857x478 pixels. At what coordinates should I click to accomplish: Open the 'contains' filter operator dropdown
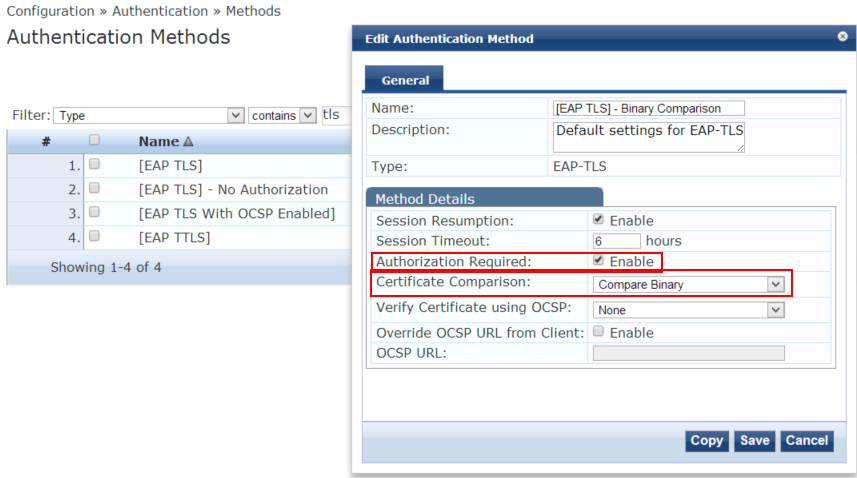283,115
